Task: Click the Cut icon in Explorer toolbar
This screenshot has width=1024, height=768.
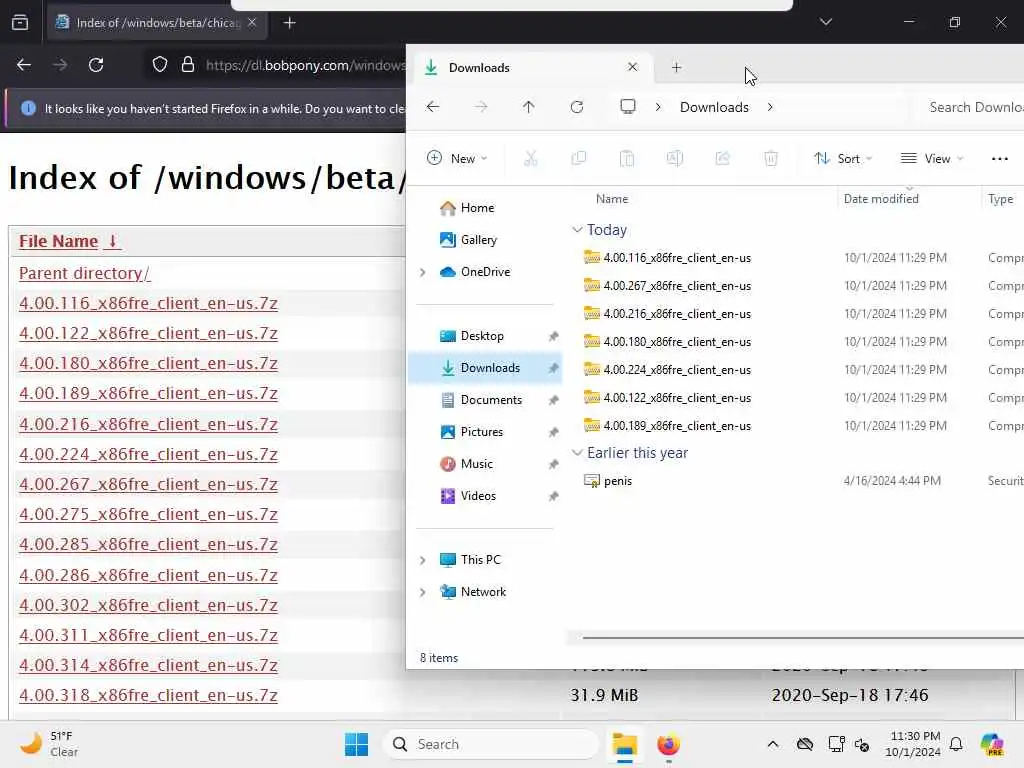Action: 530,158
